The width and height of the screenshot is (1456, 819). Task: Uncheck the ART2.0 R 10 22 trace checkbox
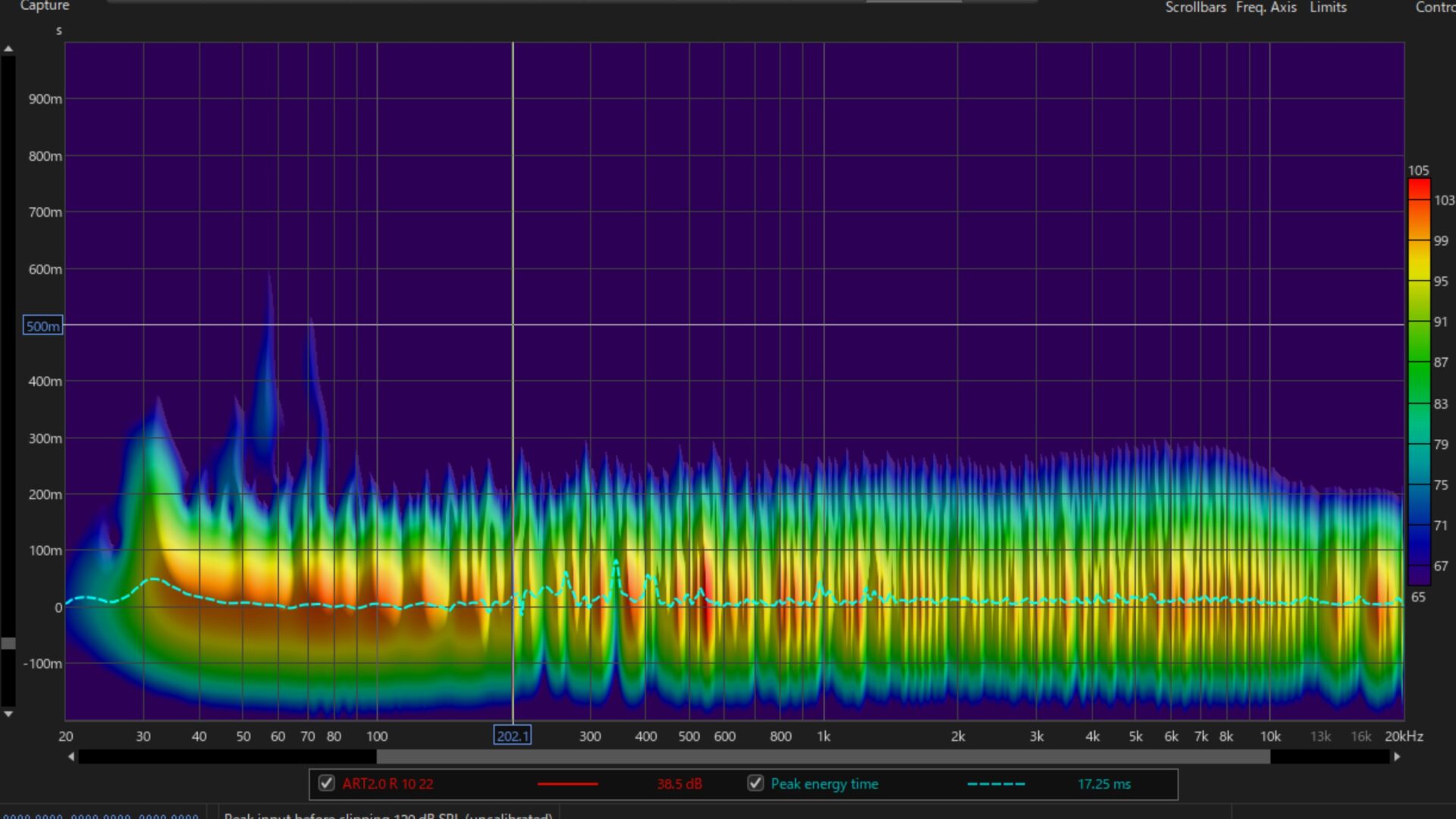327,783
